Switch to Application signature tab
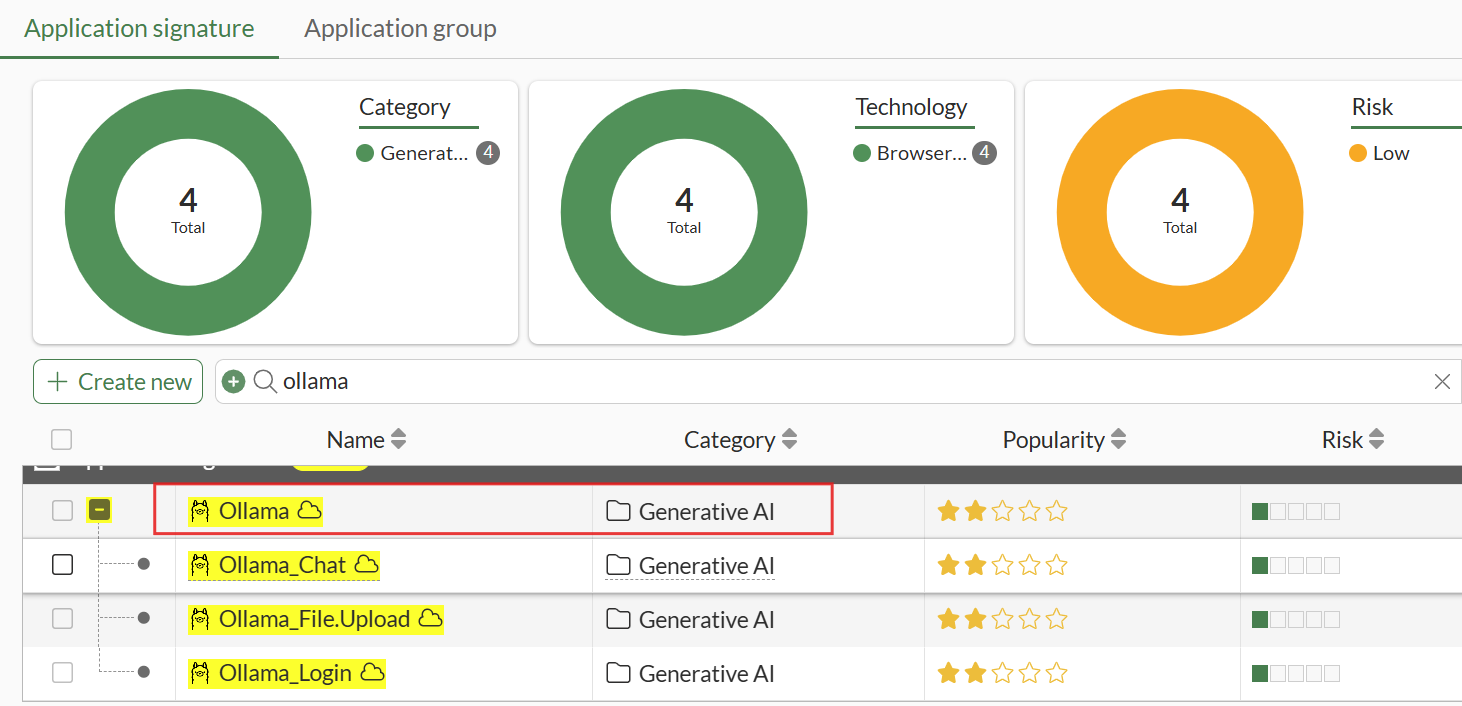1462x706 pixels. tap(139, 28)
